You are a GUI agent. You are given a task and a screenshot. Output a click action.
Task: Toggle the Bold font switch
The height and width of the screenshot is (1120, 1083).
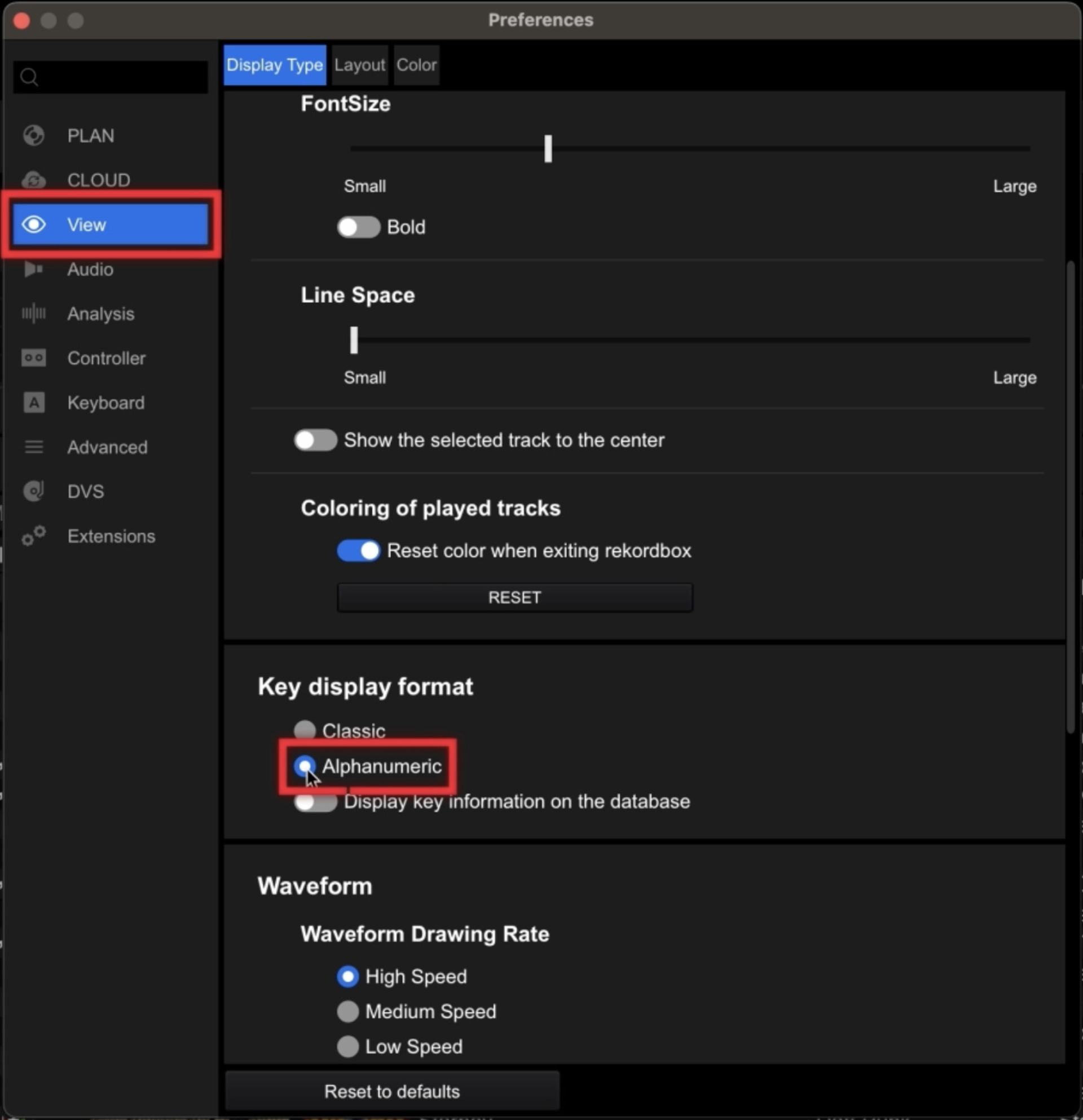[x=358, y=227]
